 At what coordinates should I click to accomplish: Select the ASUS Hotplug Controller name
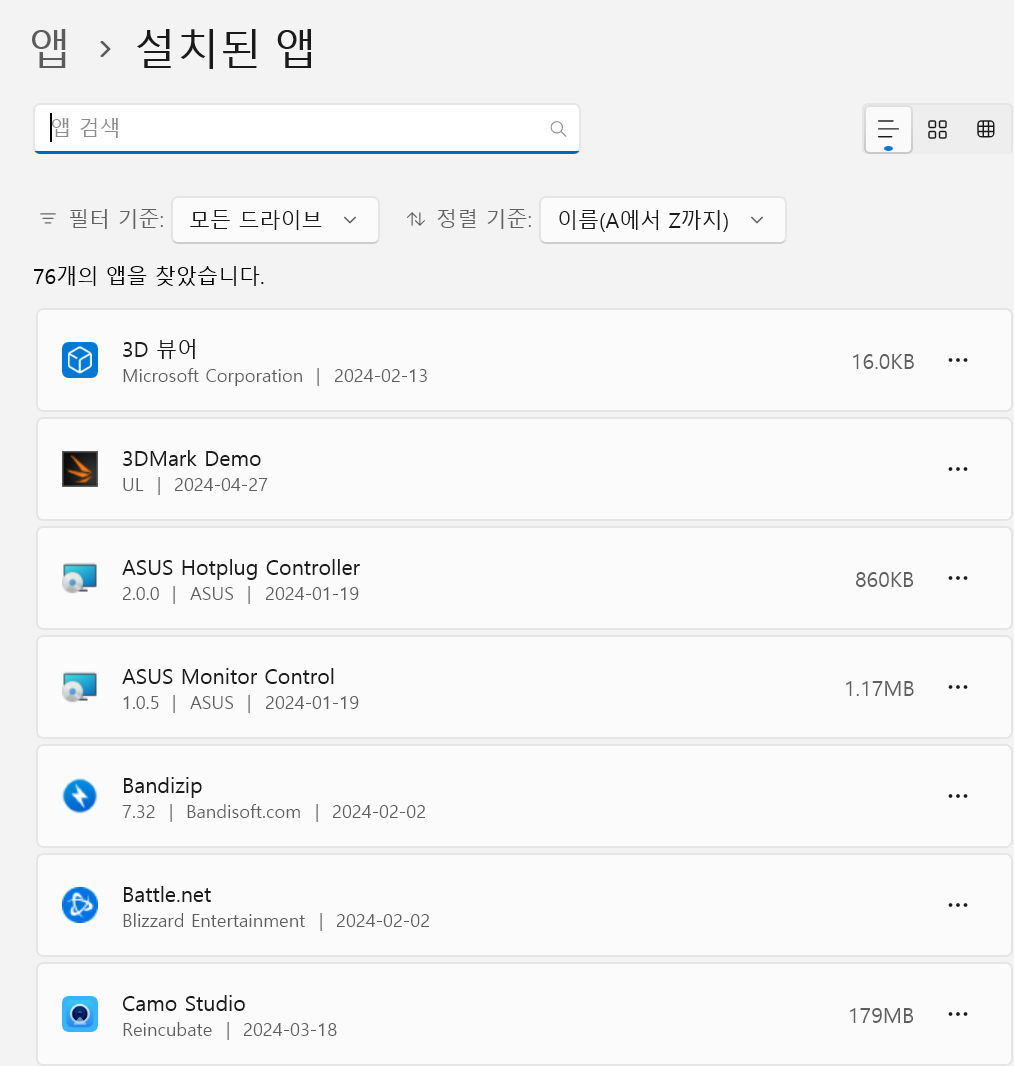[241, 568]
